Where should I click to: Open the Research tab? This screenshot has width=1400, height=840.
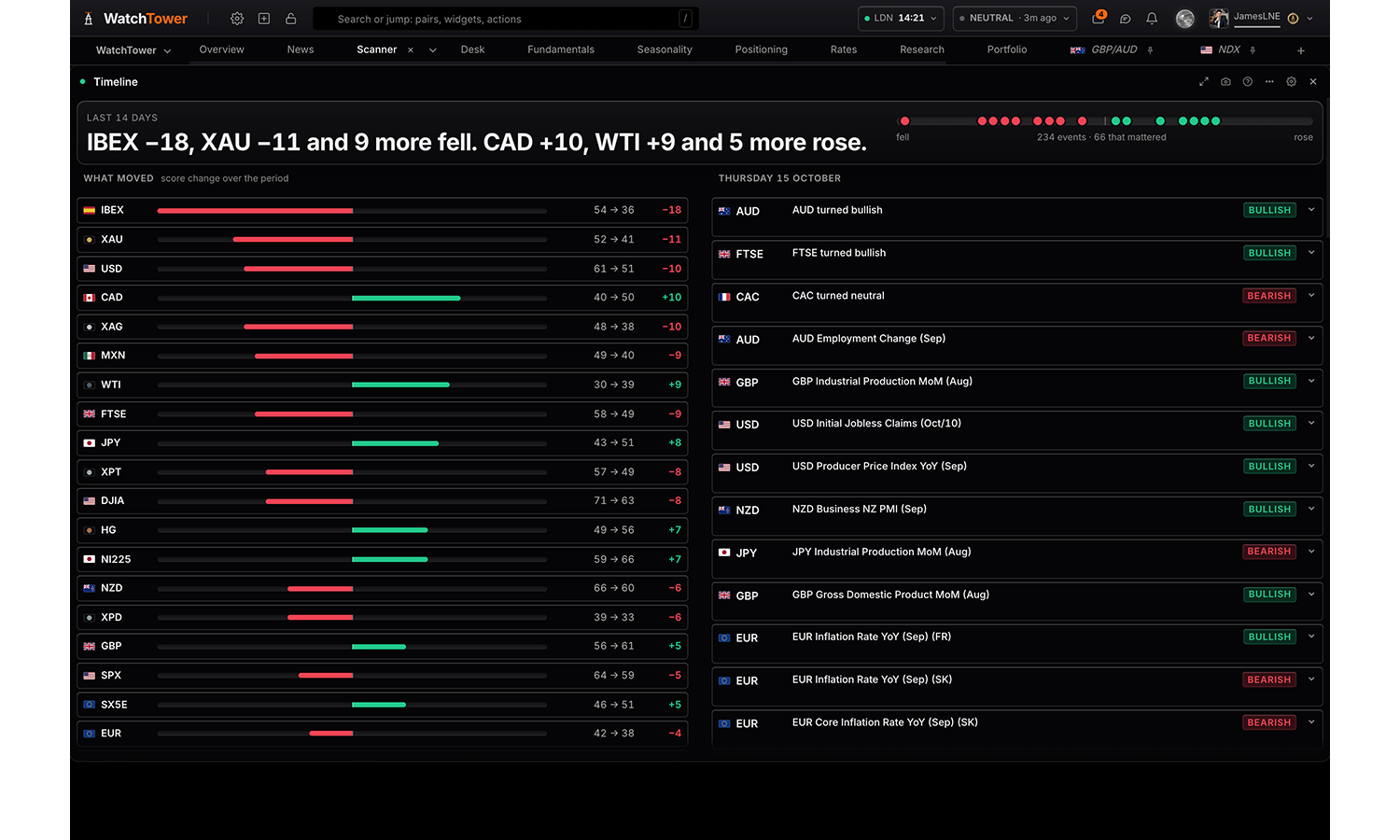pos(922,49)
